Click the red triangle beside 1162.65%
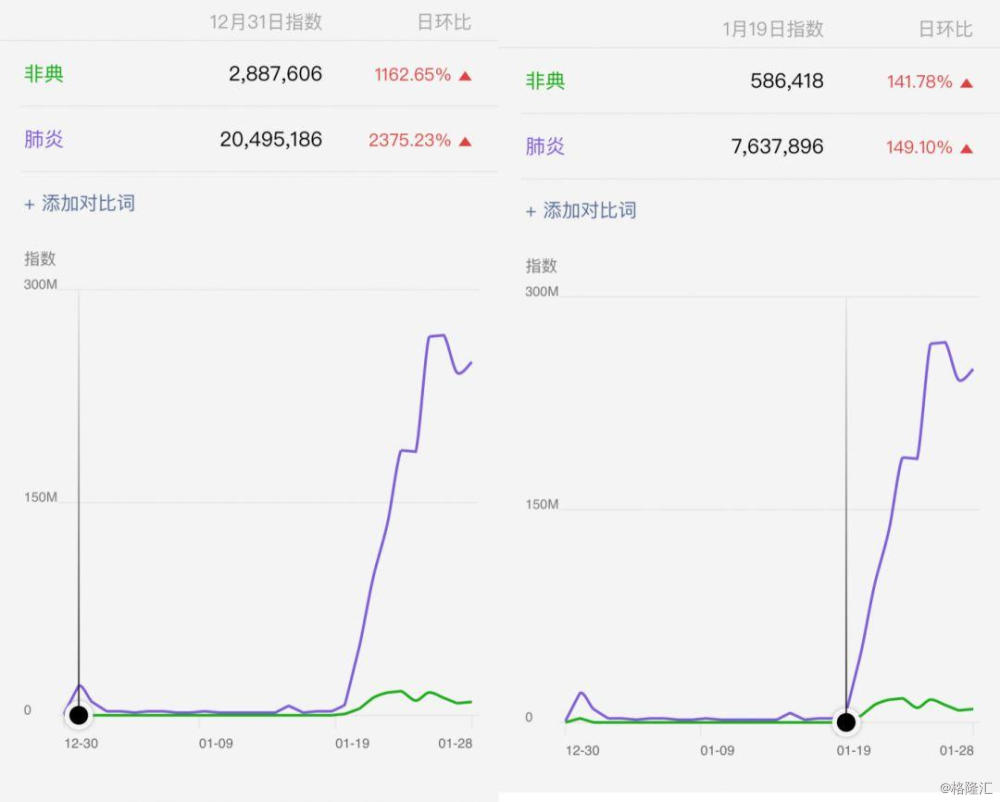 tap(465, 75)
